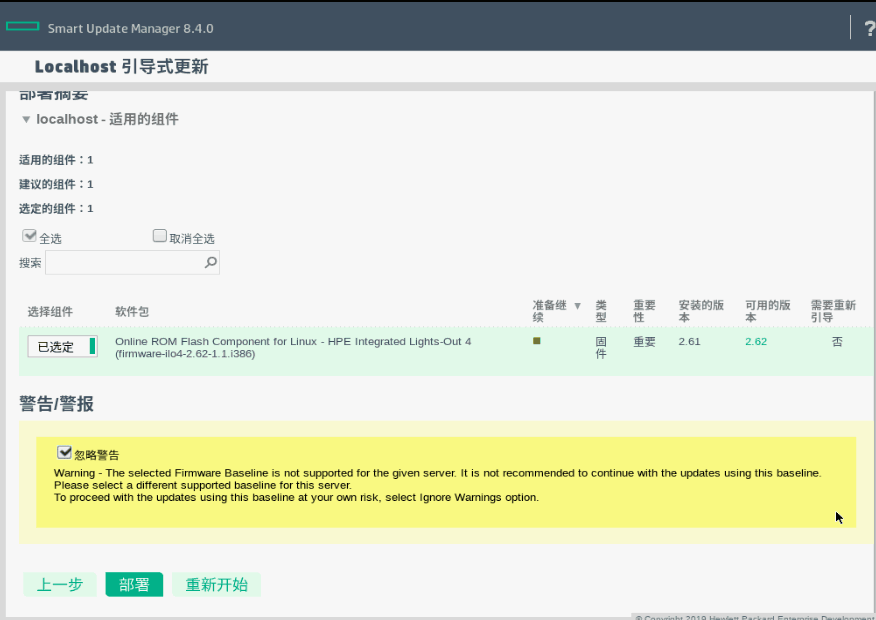This screenshot has height=620, width=876.
Task: Click the 软件包 column header
Action: (132, 312)
